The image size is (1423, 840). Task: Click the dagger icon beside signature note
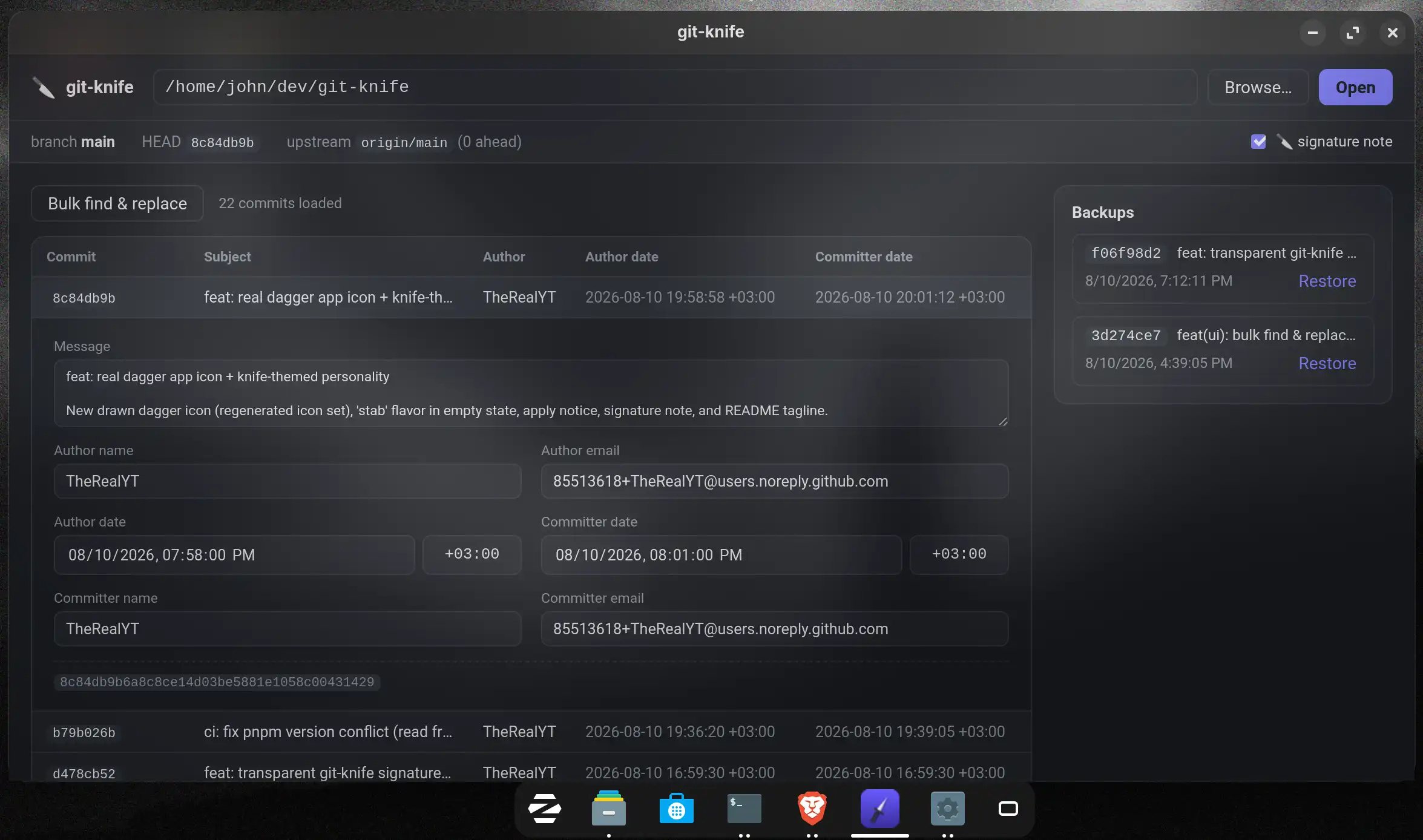pyautogui.click(x=1284, y=142)
